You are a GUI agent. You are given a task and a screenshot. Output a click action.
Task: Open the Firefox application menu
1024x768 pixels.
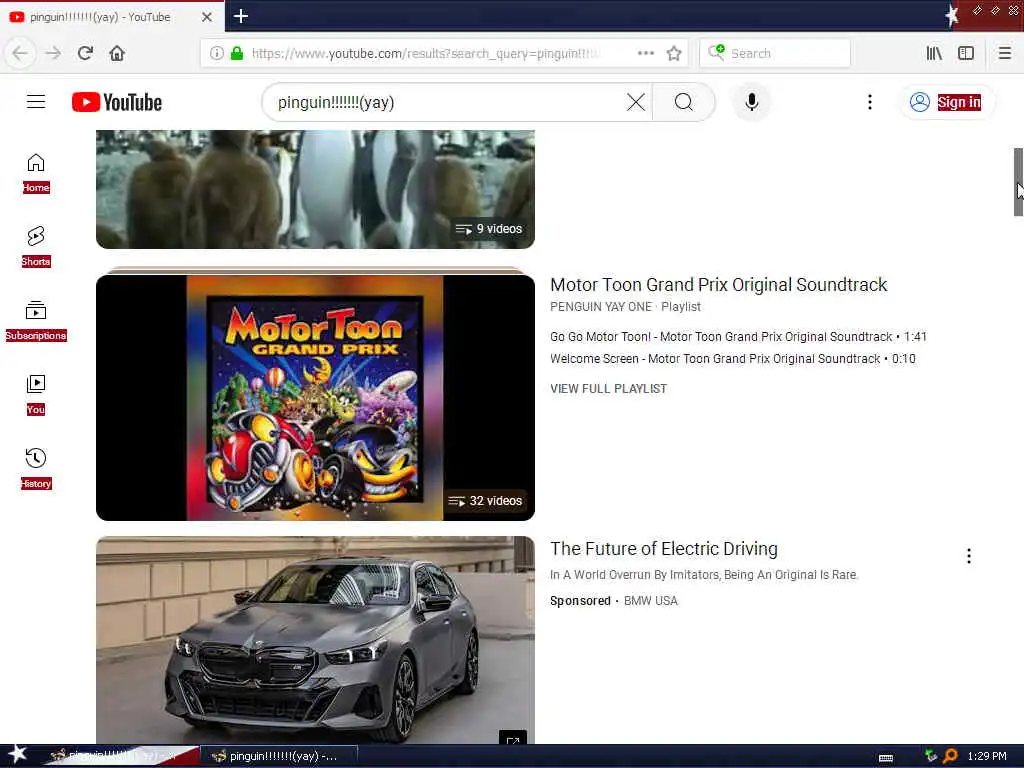[x=1004, y=53]
